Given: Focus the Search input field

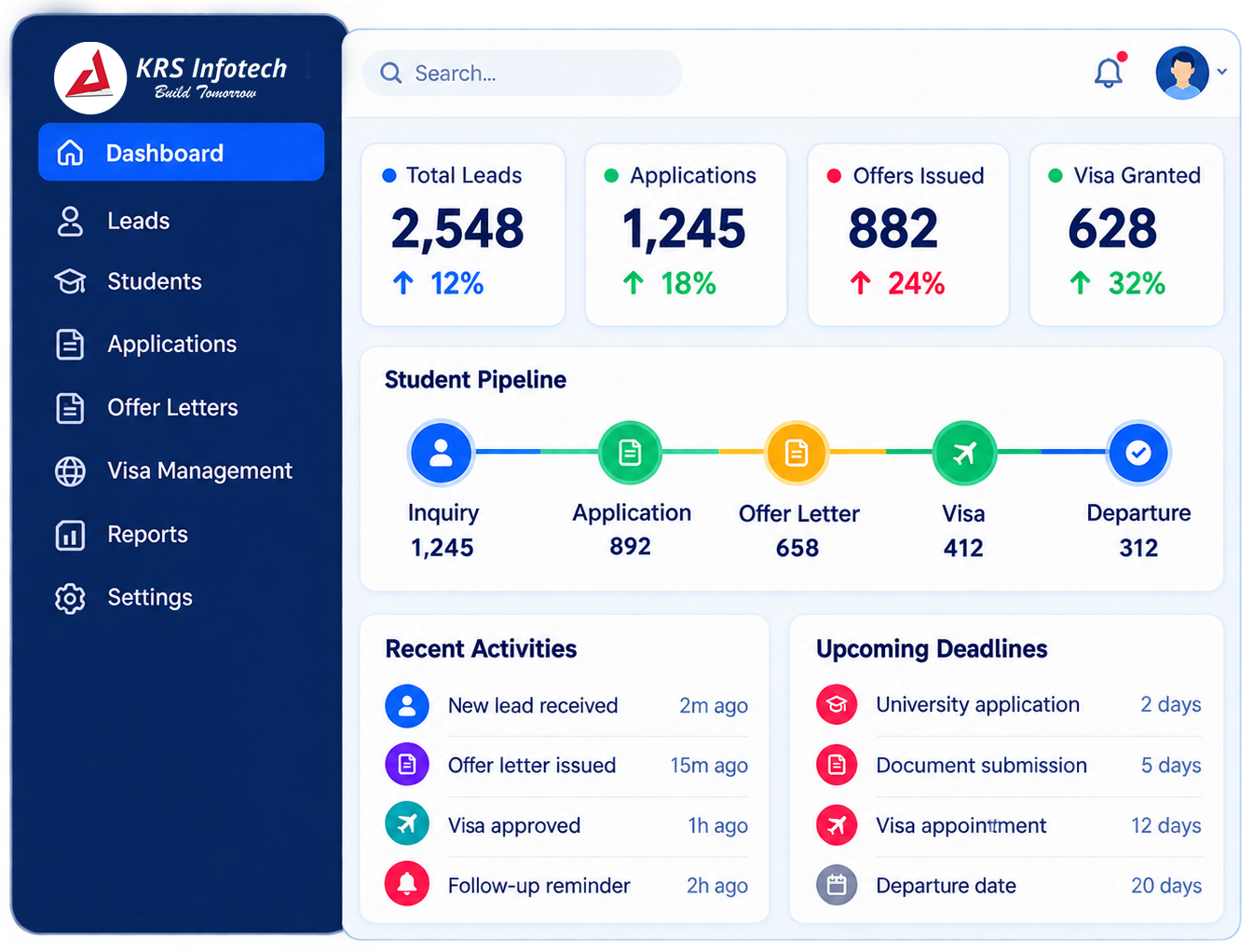Looking at the screenshot, I should pyautogui.click(x=522, y=73).
